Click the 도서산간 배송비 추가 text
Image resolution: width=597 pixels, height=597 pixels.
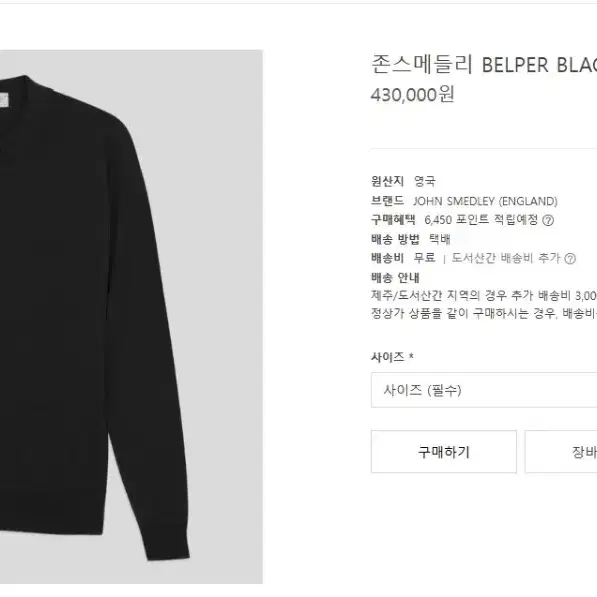(506, 258)
